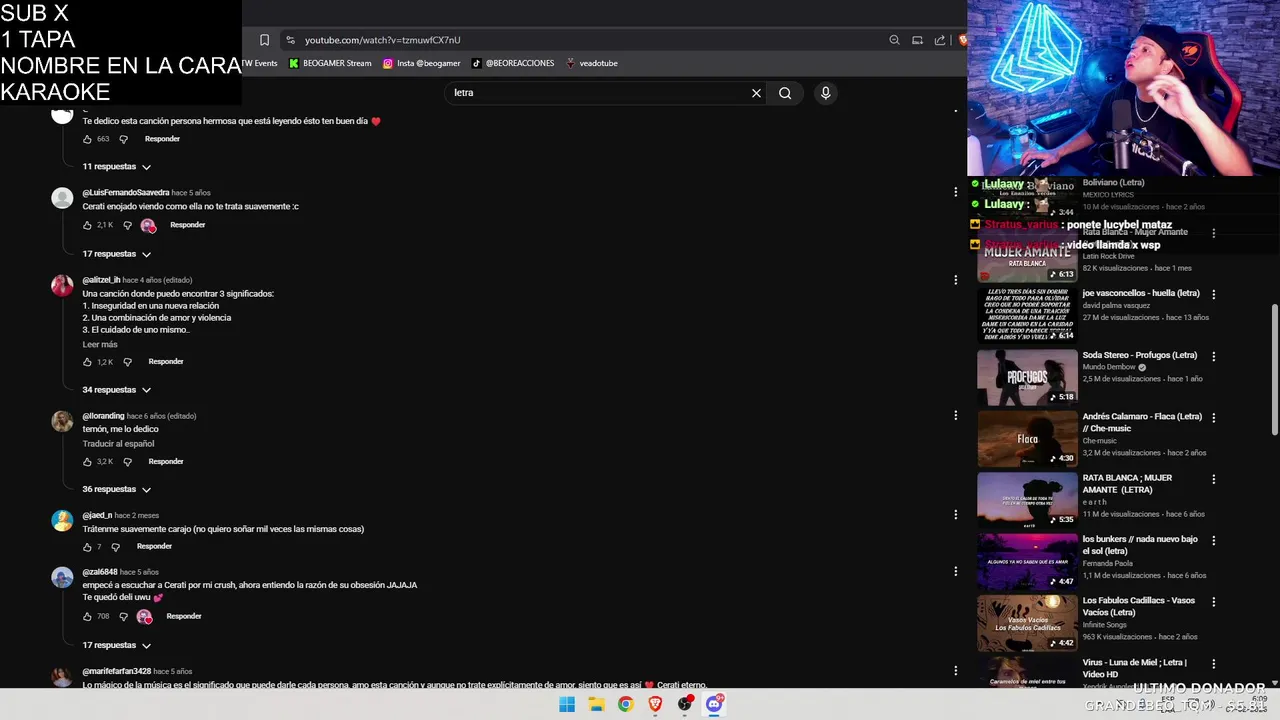Open the Insta @beogamer bookmark

[421, 63]
